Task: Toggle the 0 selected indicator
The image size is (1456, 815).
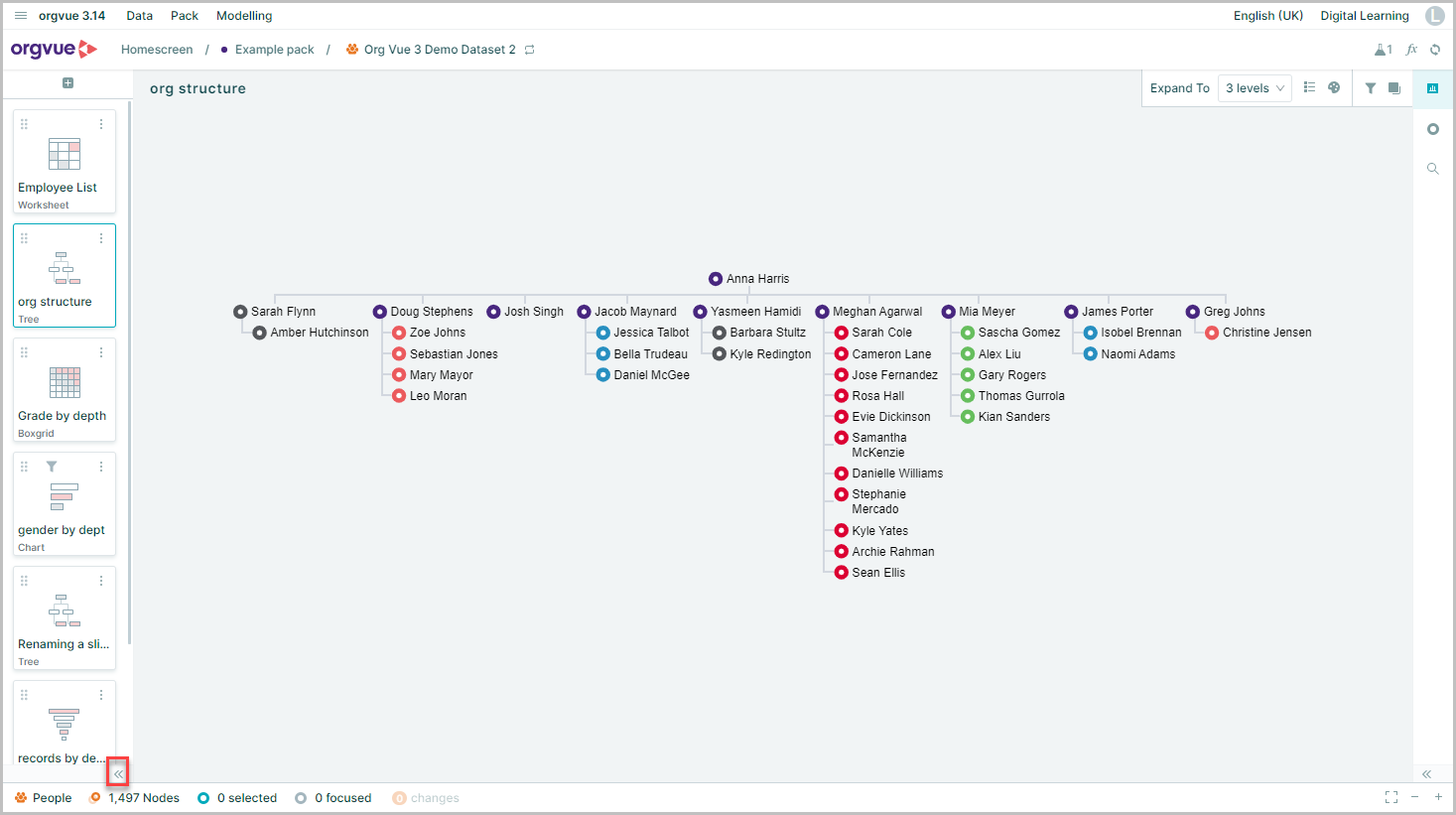Action: 237,798
